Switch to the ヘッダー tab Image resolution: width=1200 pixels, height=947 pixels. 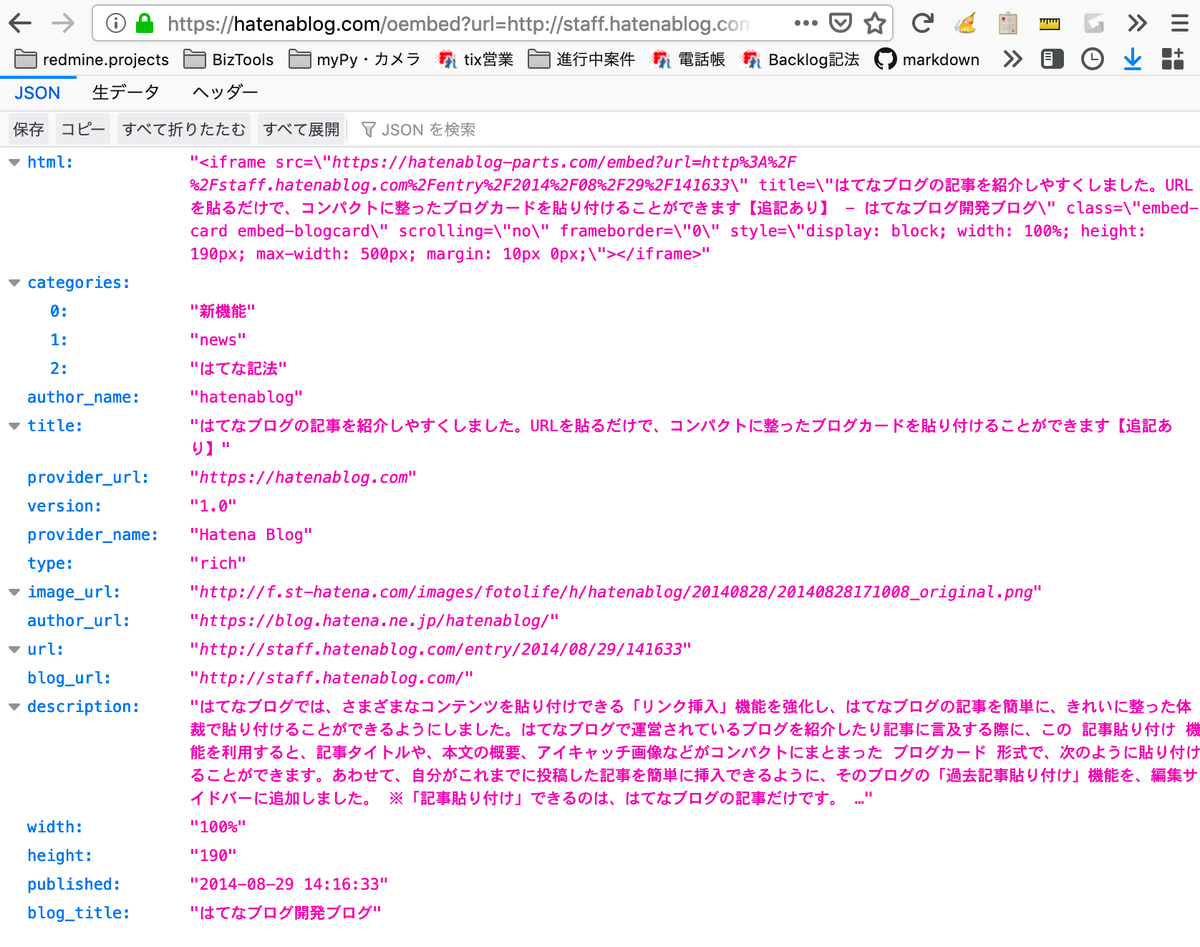click(226, 93)
